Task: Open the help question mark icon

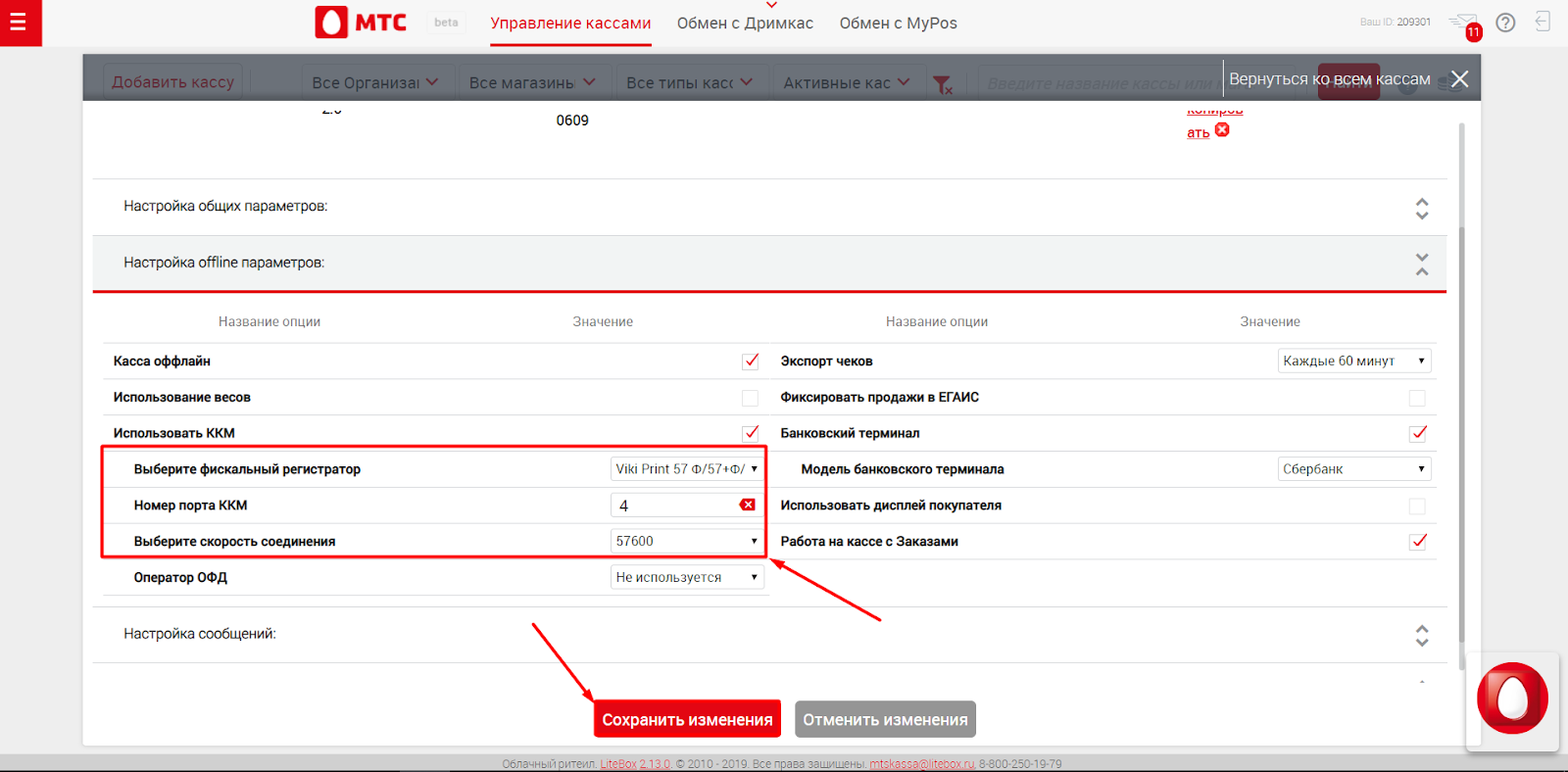Action: tap(1506, 23)
